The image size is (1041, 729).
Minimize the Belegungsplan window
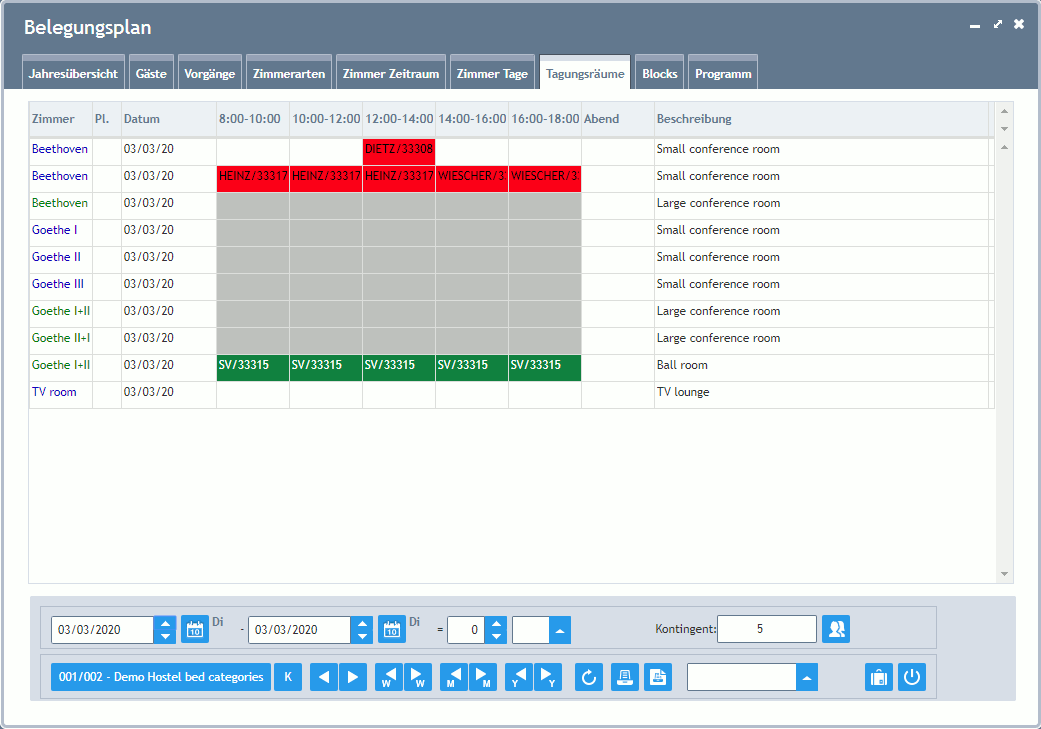pyautogui.click(x=975, y=26)
